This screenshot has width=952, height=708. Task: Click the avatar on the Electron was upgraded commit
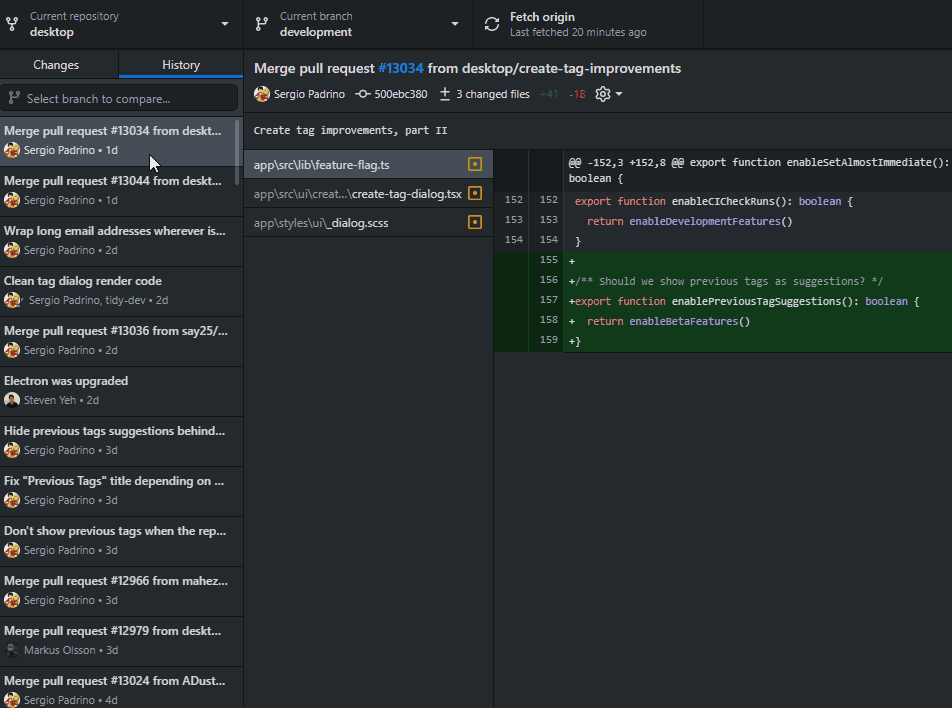coord(12,400)
